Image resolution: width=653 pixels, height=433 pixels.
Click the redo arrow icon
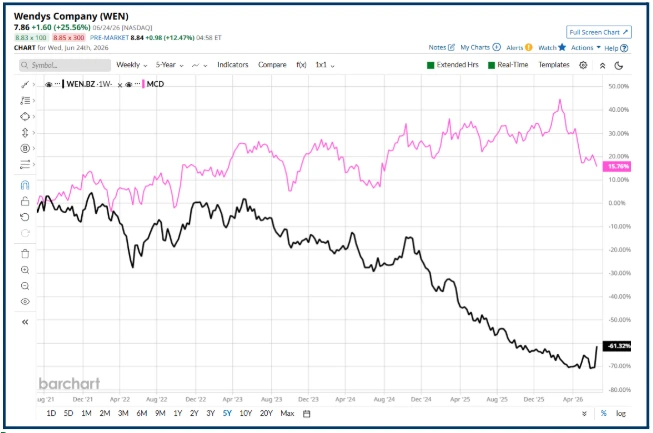coord(25,233)
